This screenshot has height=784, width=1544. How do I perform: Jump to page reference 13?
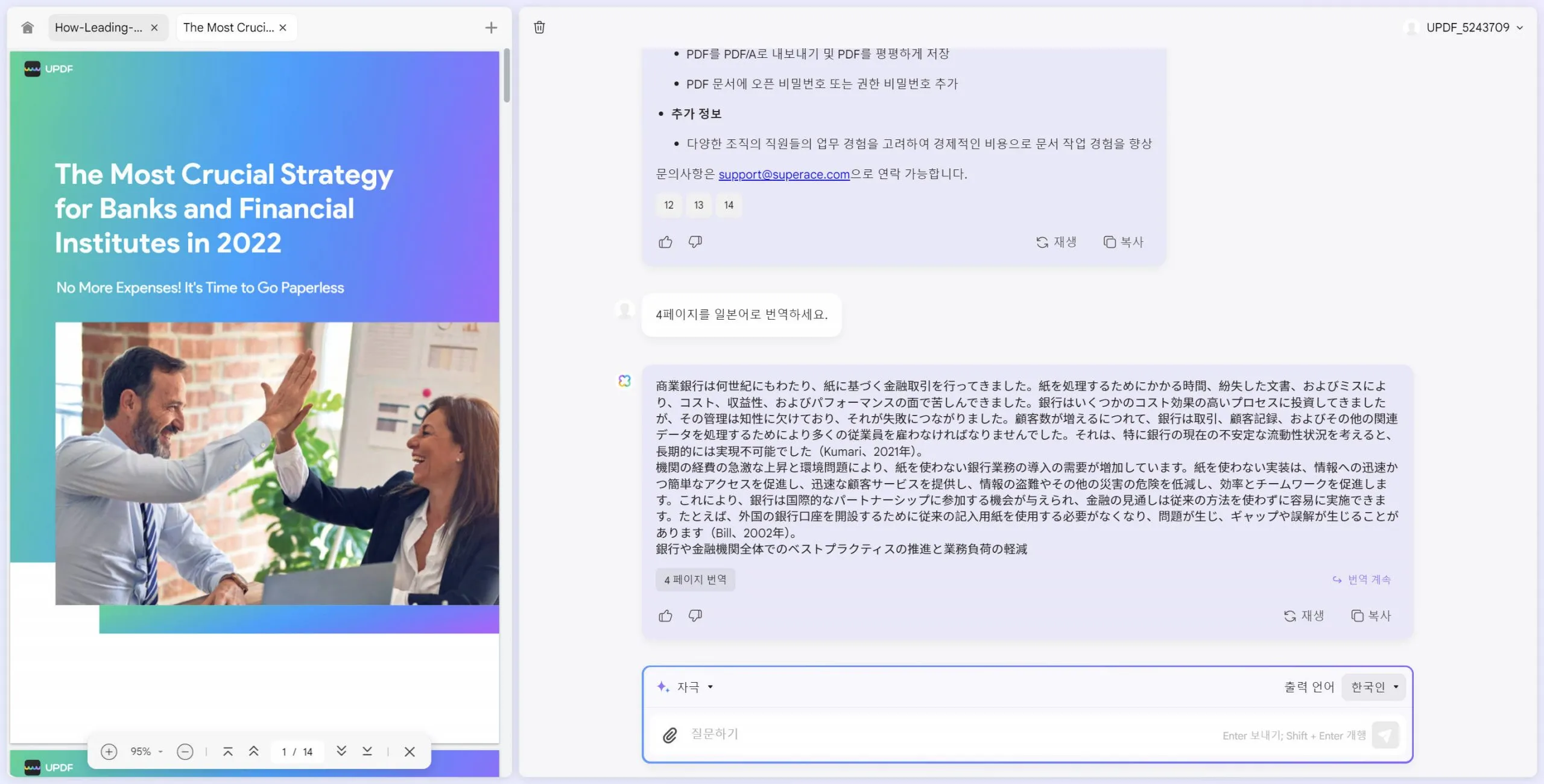coord(698,205)
